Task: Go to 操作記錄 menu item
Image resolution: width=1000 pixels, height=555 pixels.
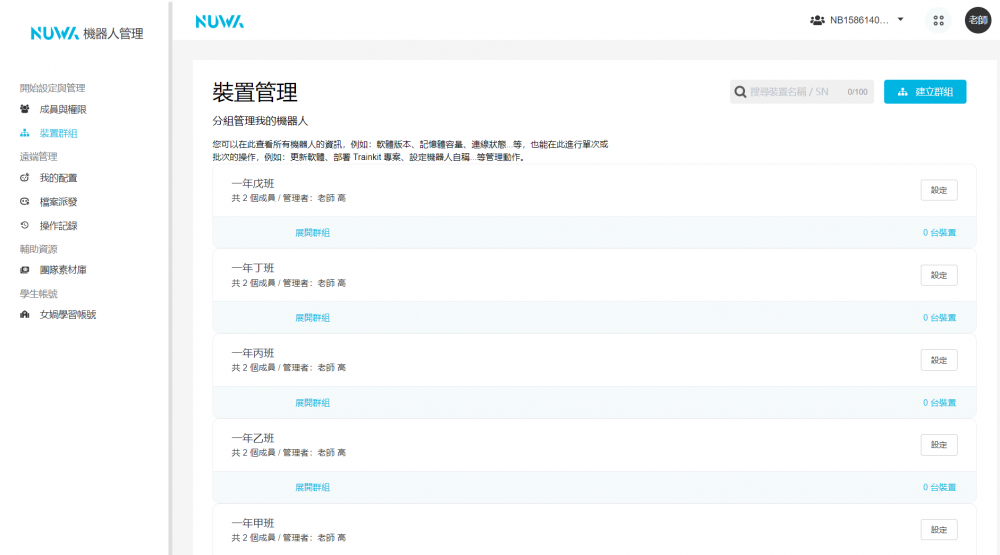Action: click(x=58, y=226)
